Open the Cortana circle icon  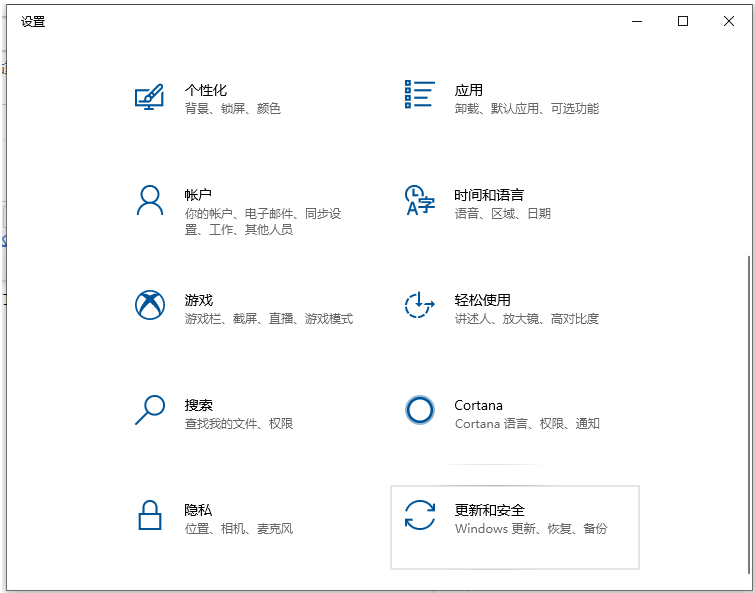click(x=419, y=410)
